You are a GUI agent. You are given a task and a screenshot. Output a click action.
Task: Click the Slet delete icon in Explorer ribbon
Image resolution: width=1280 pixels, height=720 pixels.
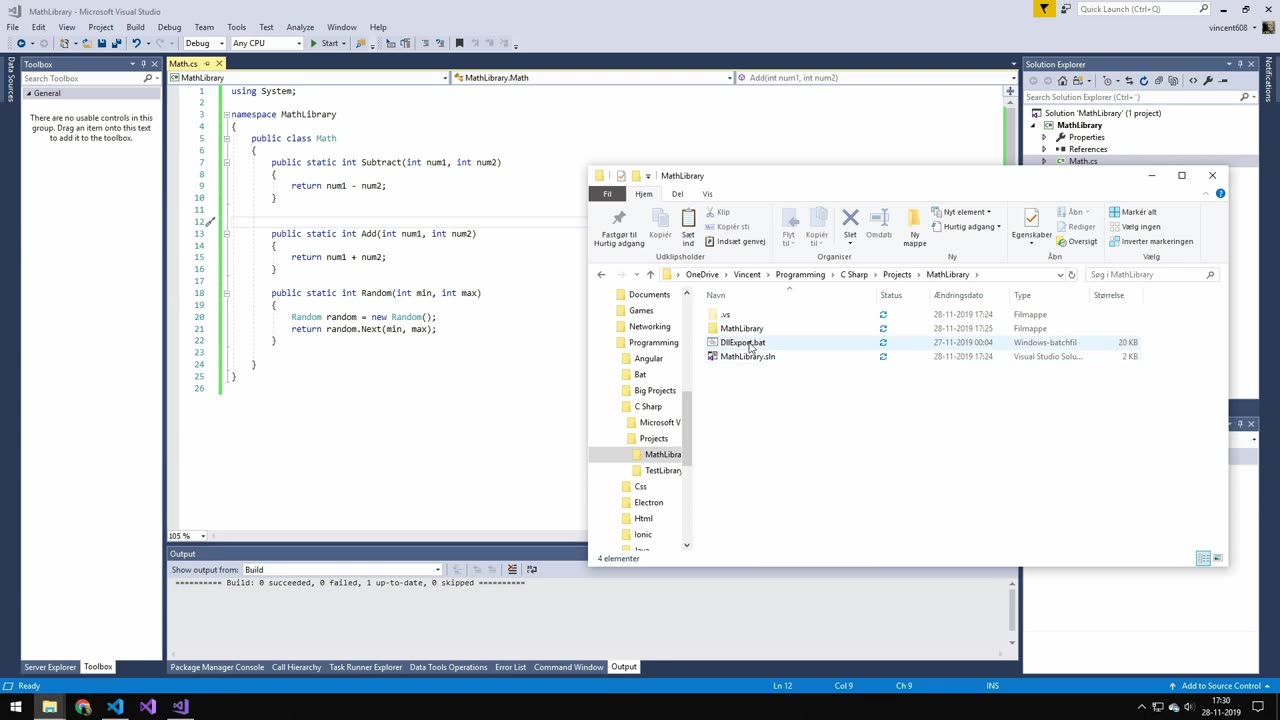click(850, 217)
